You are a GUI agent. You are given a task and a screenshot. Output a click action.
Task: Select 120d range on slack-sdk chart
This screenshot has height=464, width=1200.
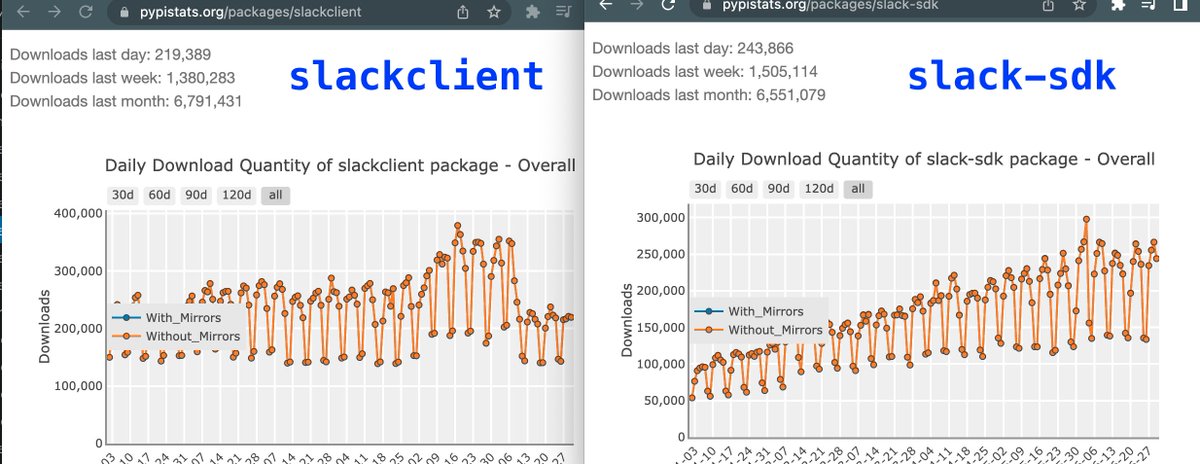click(820, 188)
